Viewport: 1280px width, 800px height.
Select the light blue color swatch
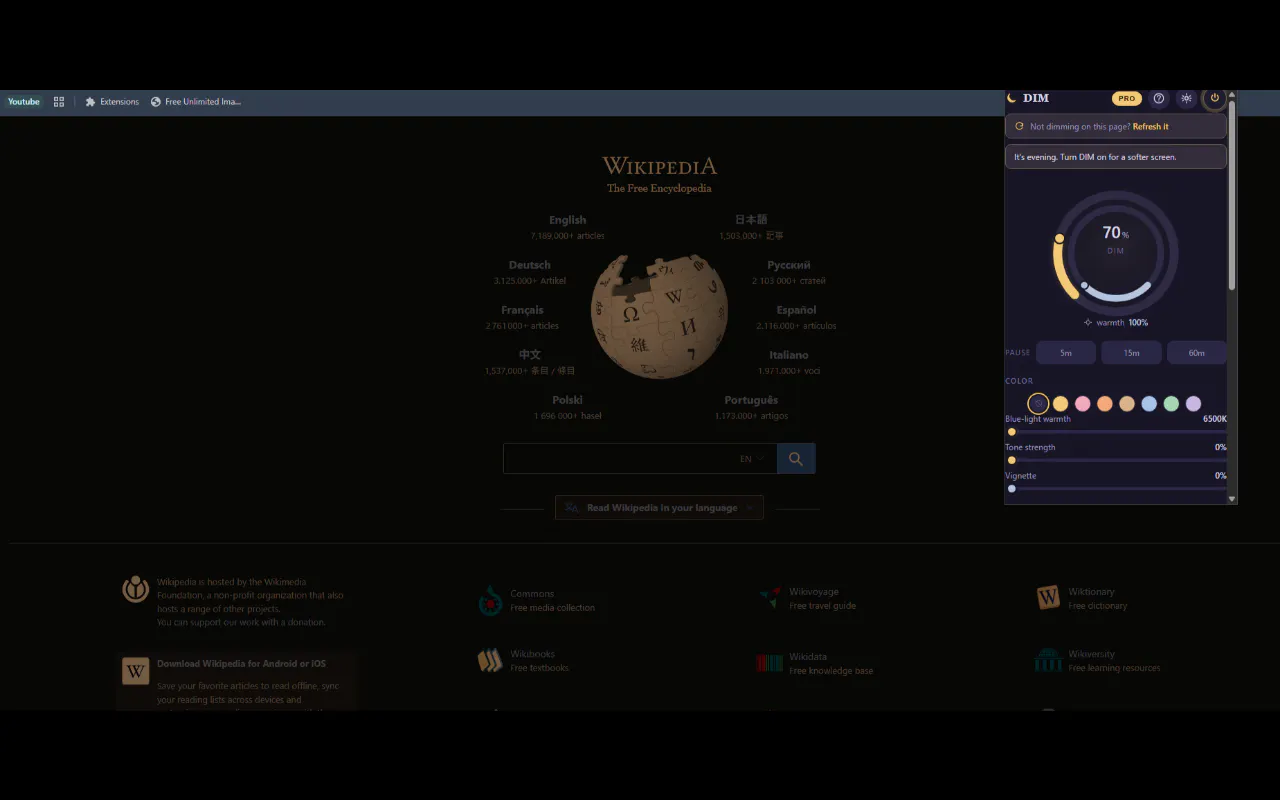coord(1149,404)
